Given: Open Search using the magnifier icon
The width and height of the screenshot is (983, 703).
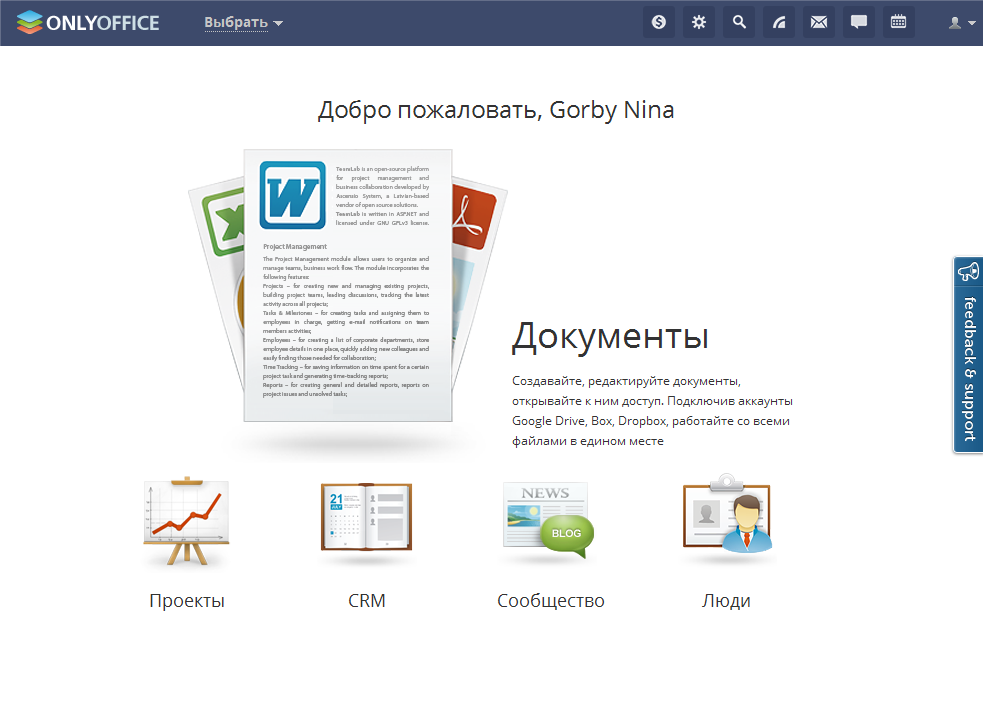Looking at the screenshot, I should click(739, 21).
